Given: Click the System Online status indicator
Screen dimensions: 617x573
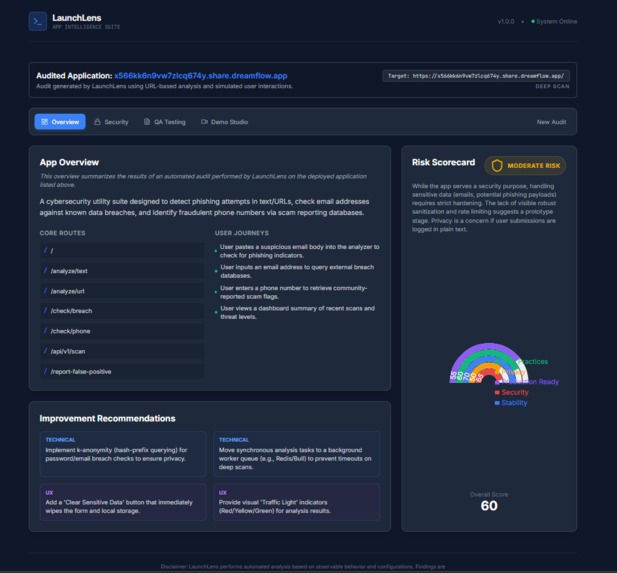Looking at the screenshot, I should click(x=554, y=21).
